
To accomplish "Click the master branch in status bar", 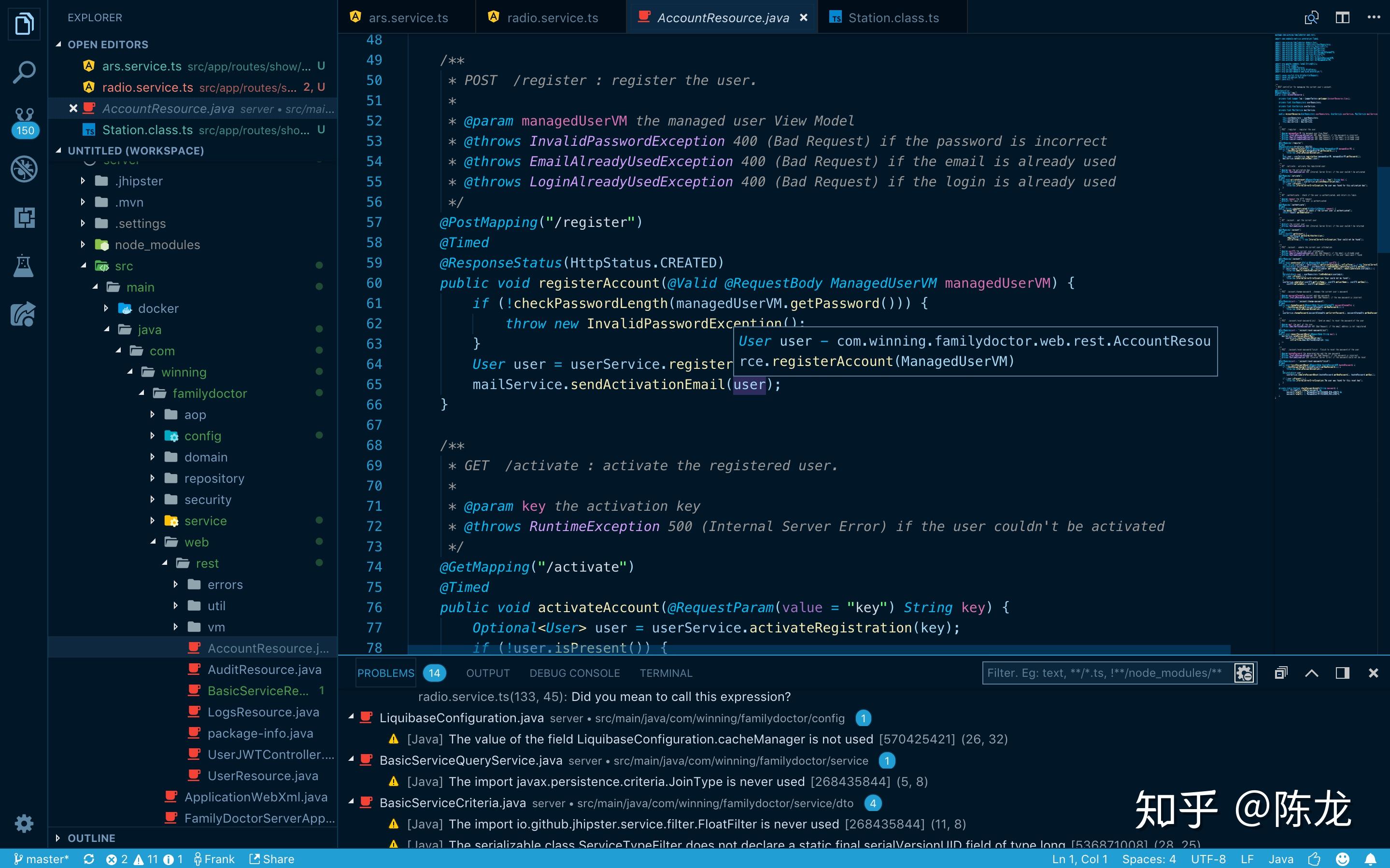I will [42, 859].
